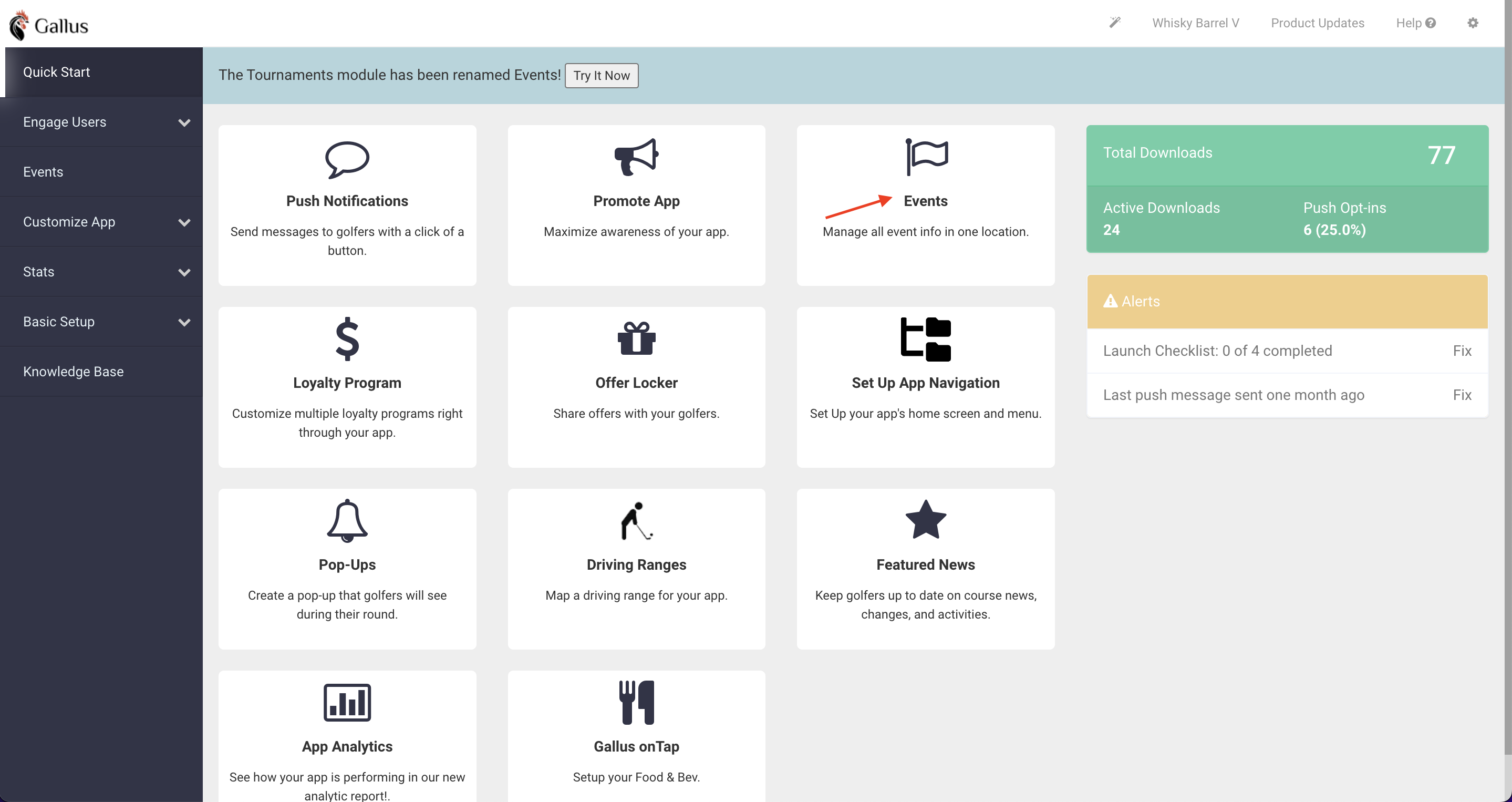Click the Driving Ranges golfer icon

(636, 520)
